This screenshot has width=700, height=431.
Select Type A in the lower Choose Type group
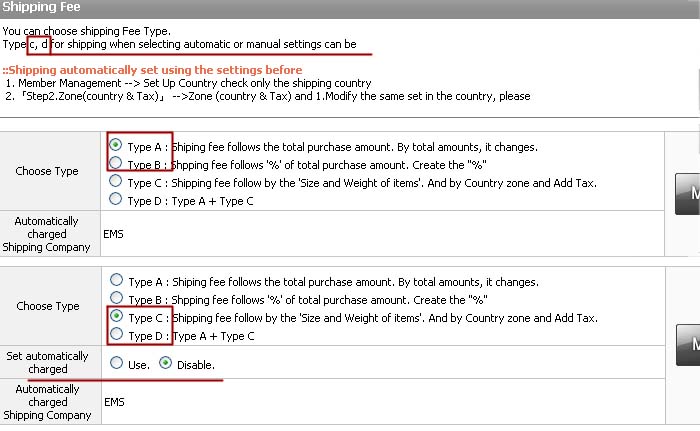117,281
